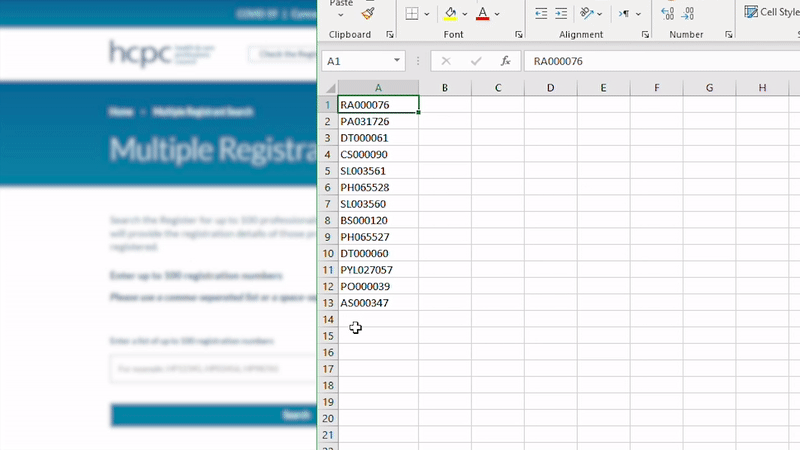Open the text direction dropdown arrow
The image size is (800, 450).
(638, 14)
